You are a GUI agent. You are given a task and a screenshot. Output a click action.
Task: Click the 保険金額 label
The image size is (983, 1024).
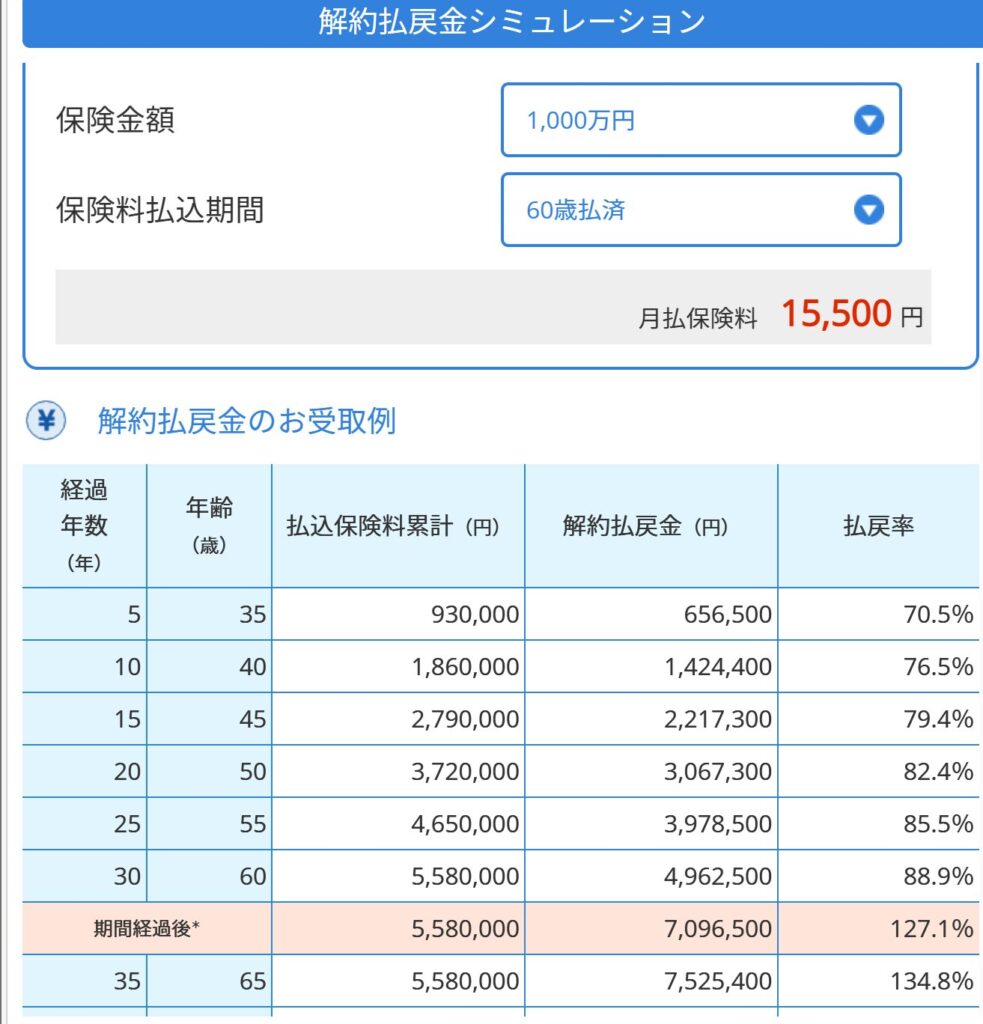point(115,121)
